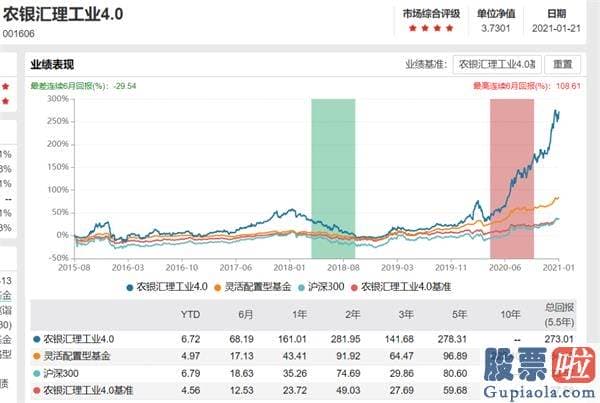Click 沪深300 YTD value 6.79

(x=191, y=373)
